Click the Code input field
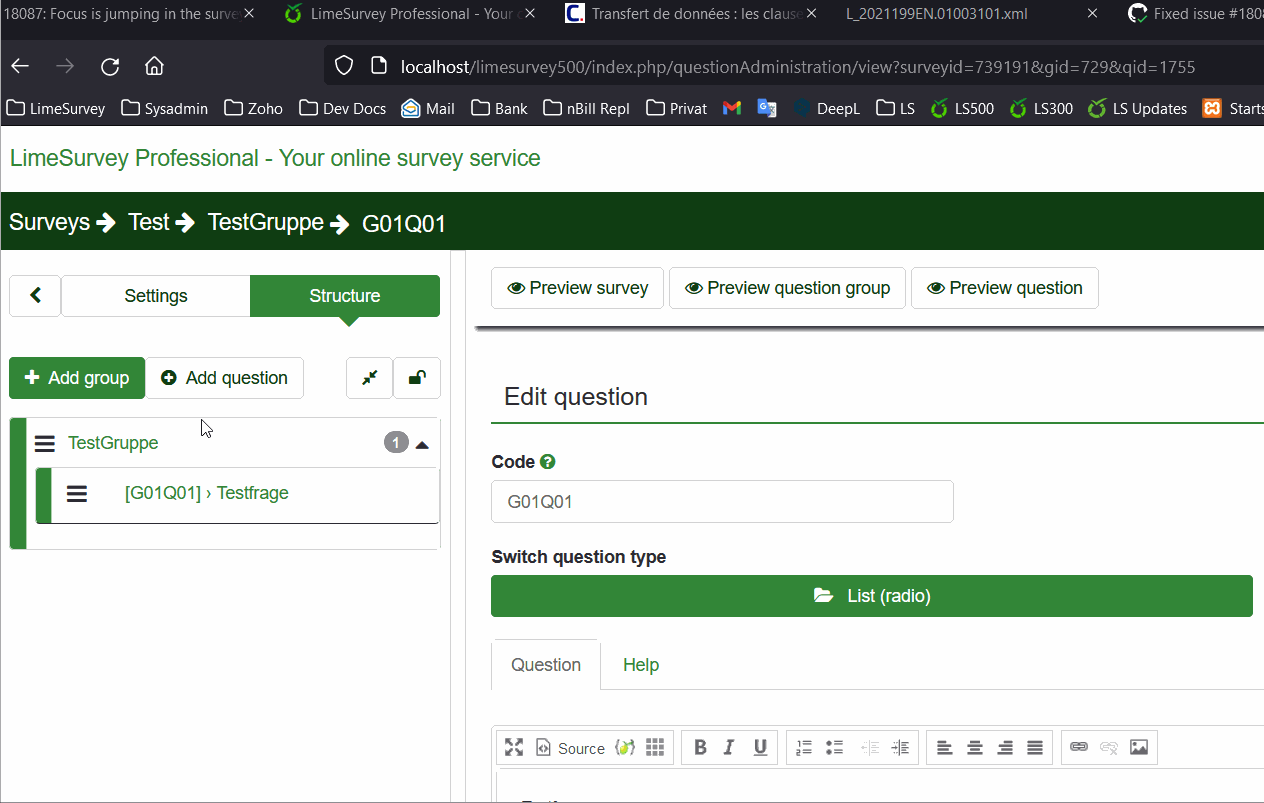Viewport: 1264px width, 803px height. pyautogui.click(x=721, y=502)
